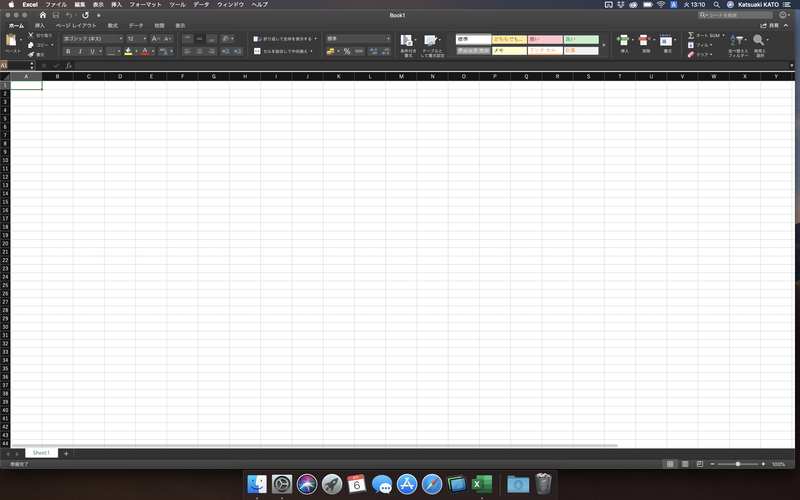800x500 pixels.
Task: Copy selection with the copy icon
Action: (x=31, y=45)
